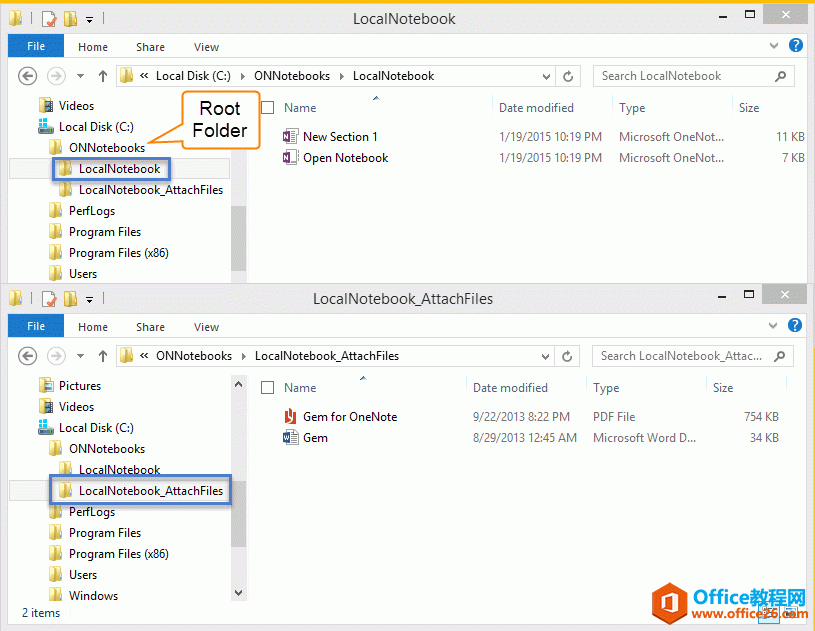This screenshot has height=631, width=815.
Task: Open the File menu in top window
Action: (36, 46)
